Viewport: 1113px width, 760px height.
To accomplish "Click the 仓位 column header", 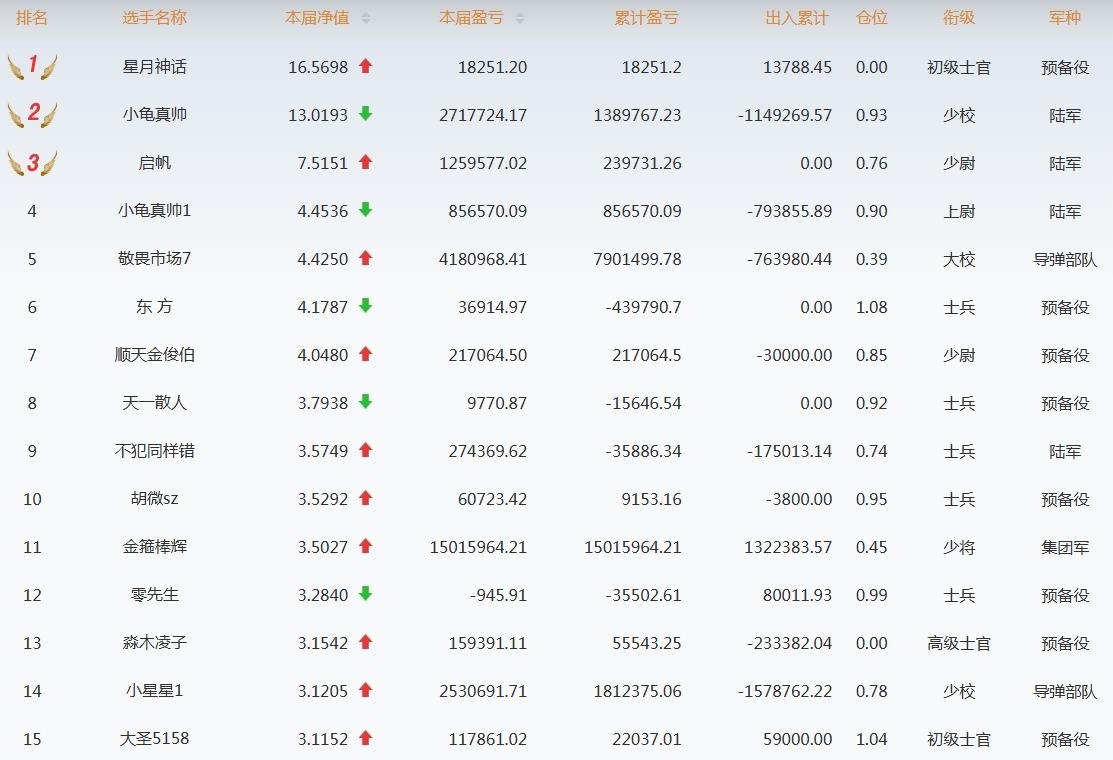I will [x=872, y=18].
